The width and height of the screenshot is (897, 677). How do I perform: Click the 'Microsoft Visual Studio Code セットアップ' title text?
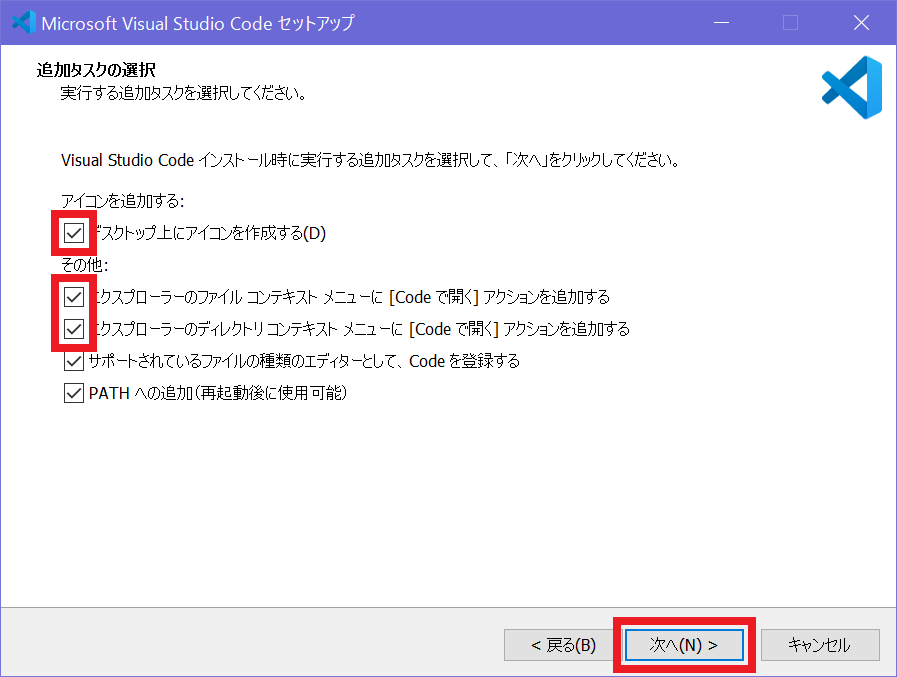(198, 22)
